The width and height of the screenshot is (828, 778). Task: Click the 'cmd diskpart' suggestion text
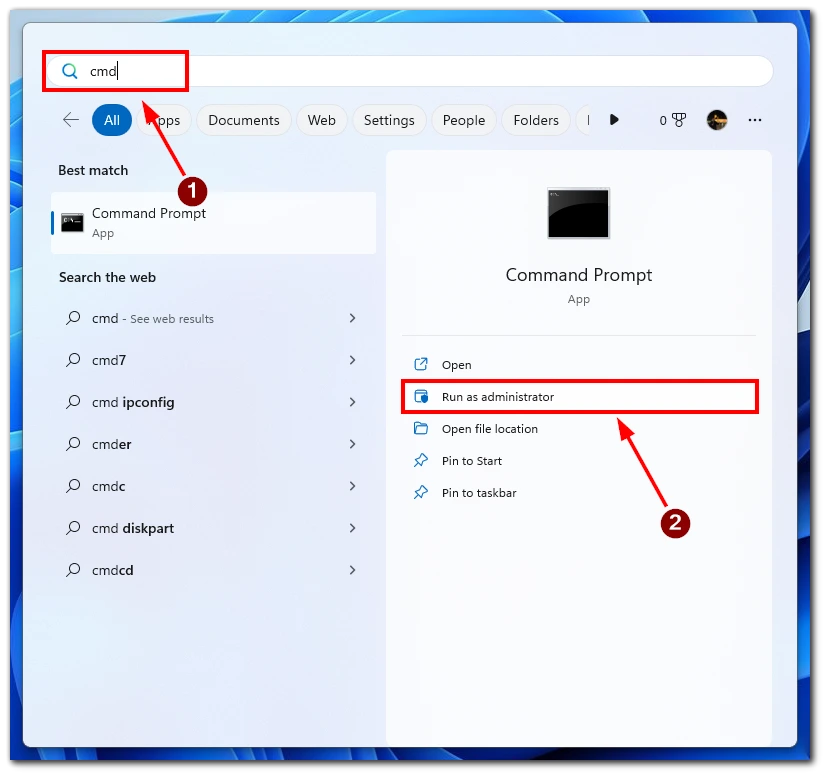[133, 528]
